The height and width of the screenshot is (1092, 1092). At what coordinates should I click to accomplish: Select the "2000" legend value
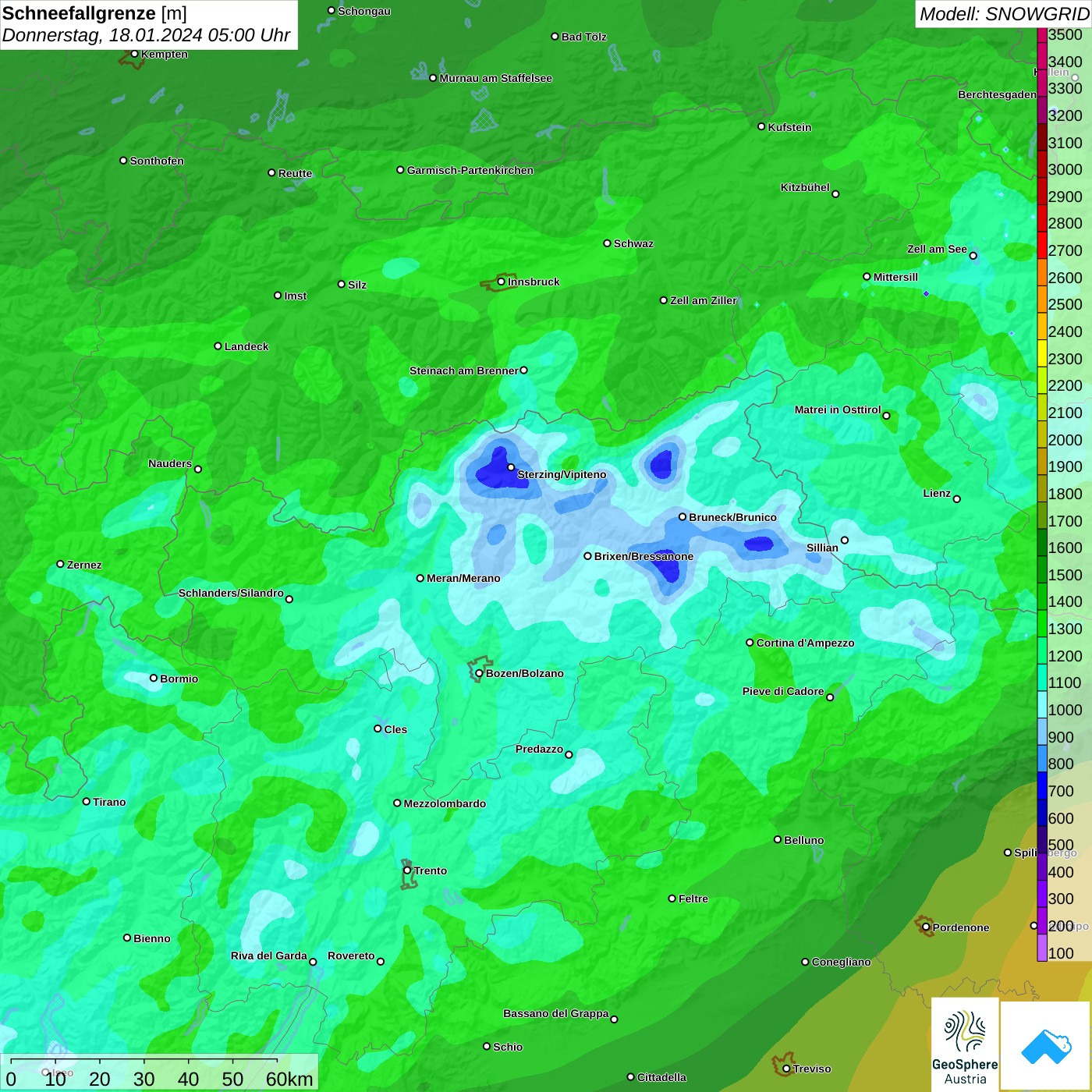[x=1065, y=440]
